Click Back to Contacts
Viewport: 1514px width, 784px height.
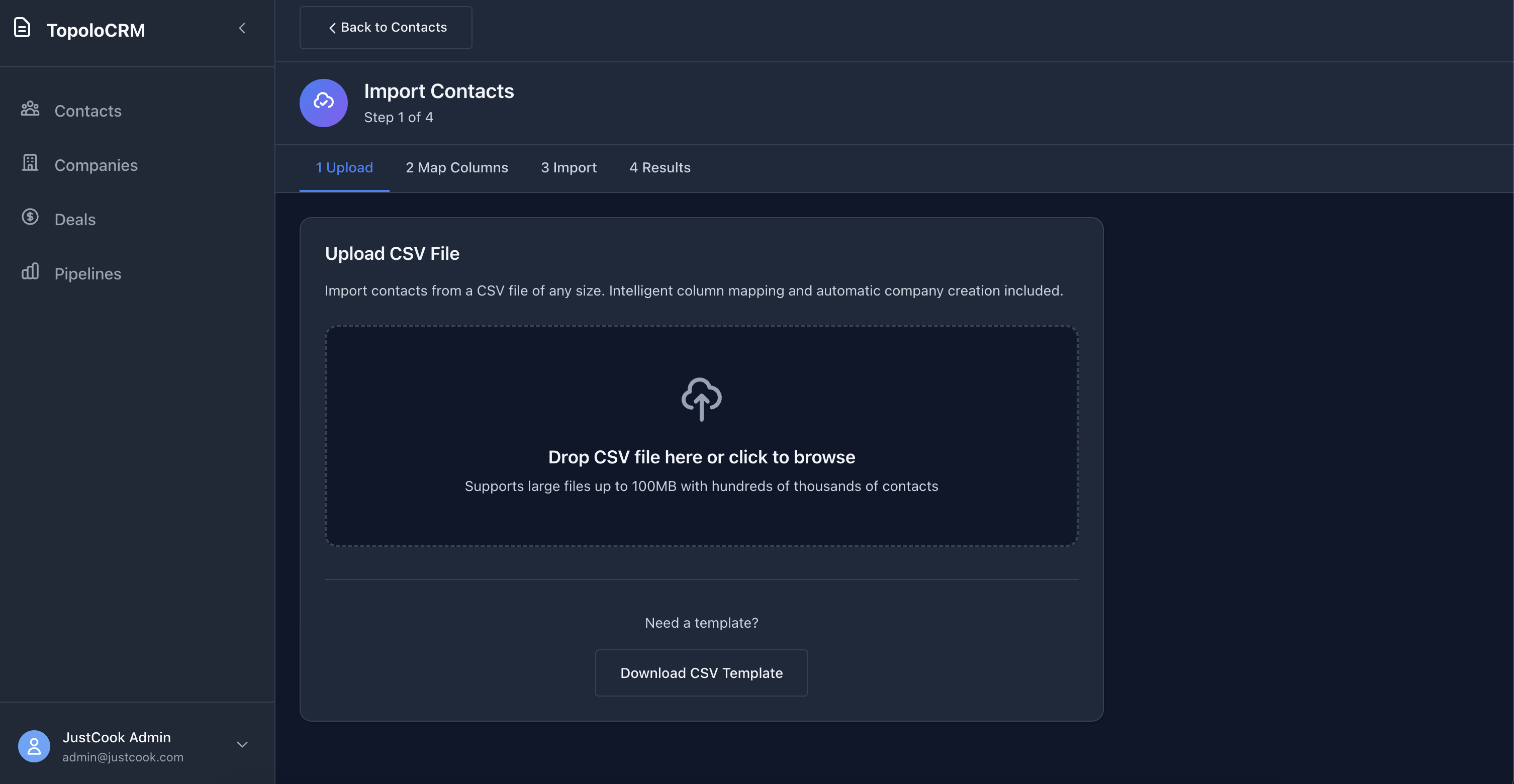coord(386,27)
